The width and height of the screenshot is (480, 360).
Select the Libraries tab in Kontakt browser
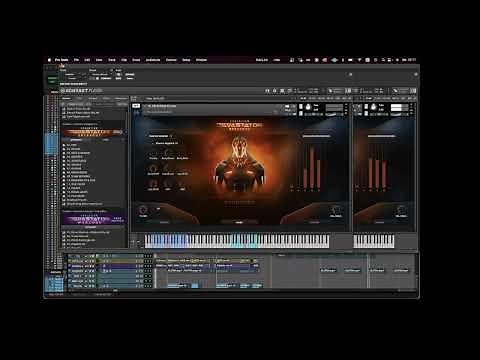(67, 98)
